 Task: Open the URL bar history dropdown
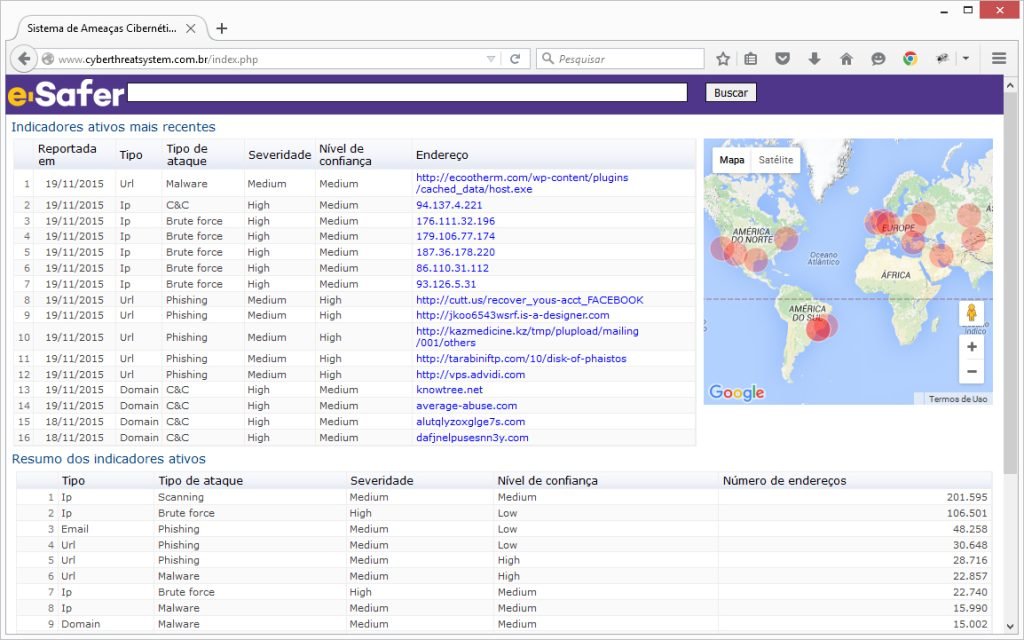click(x=490, y=59)
